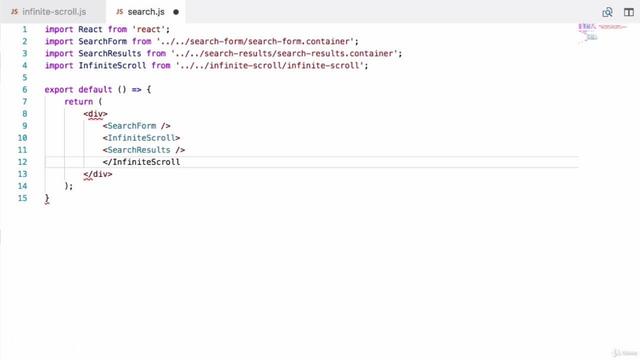Click the opening <InfiniteScroll> tag
This screenshot has width=640, height=360.
pyautogui.click(x=141, y=138)
